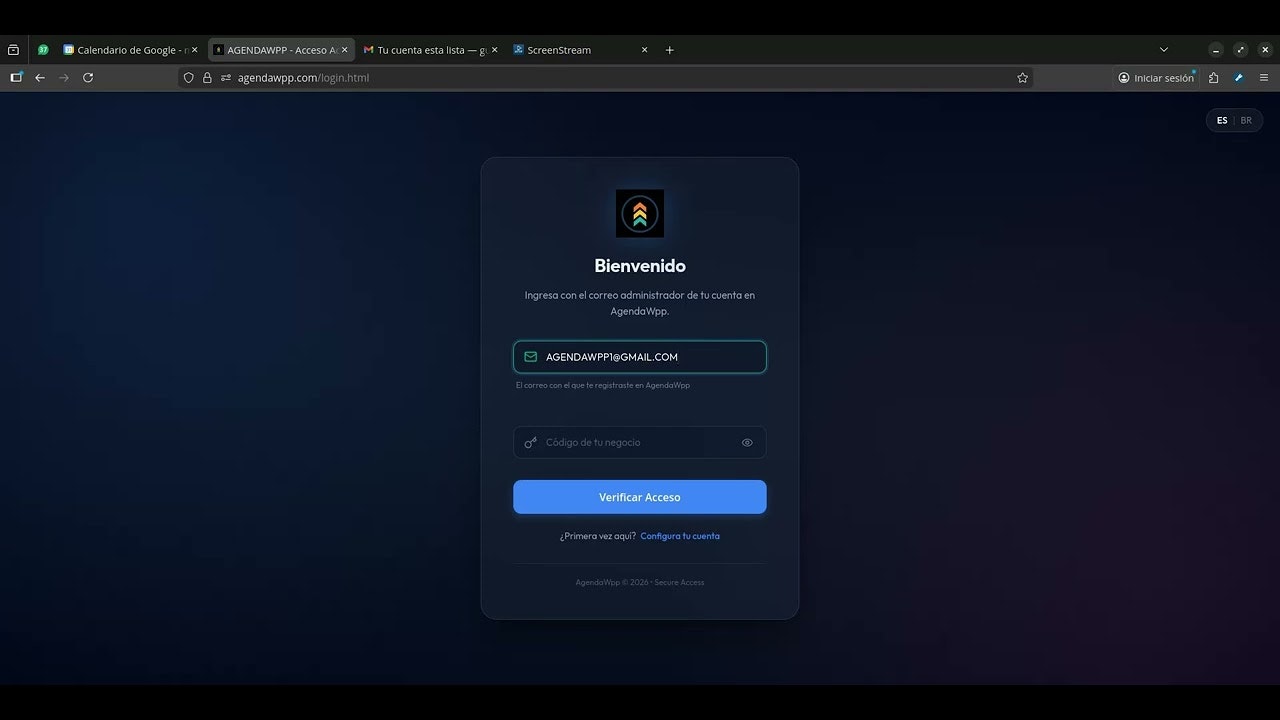The height and width of the screenshot is (720, 1280).
Task: Click the key icon in code field
Action: tap(531, 442)
